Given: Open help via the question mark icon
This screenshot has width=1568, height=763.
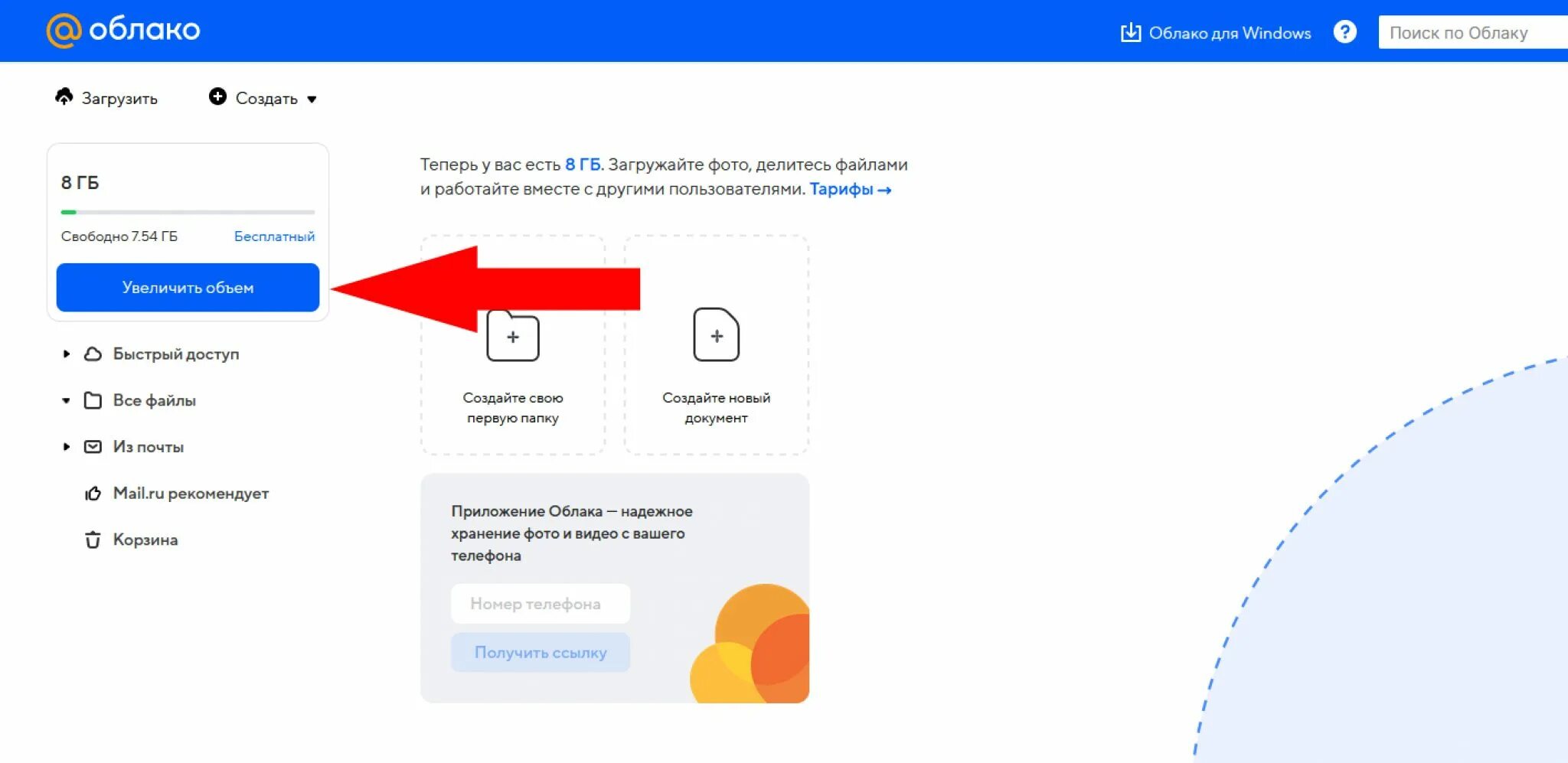Looking at the screenshot, I should click(x=1344, y=32).
